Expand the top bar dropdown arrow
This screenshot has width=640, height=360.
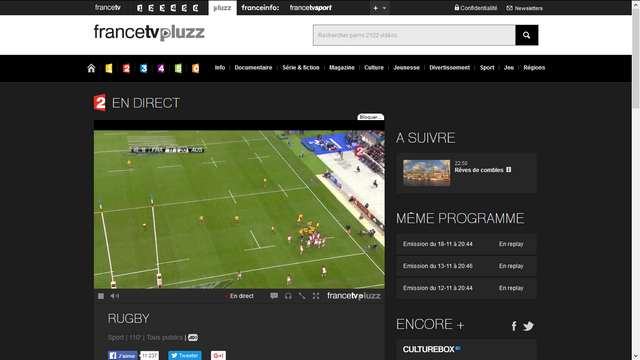coord(384,8)
